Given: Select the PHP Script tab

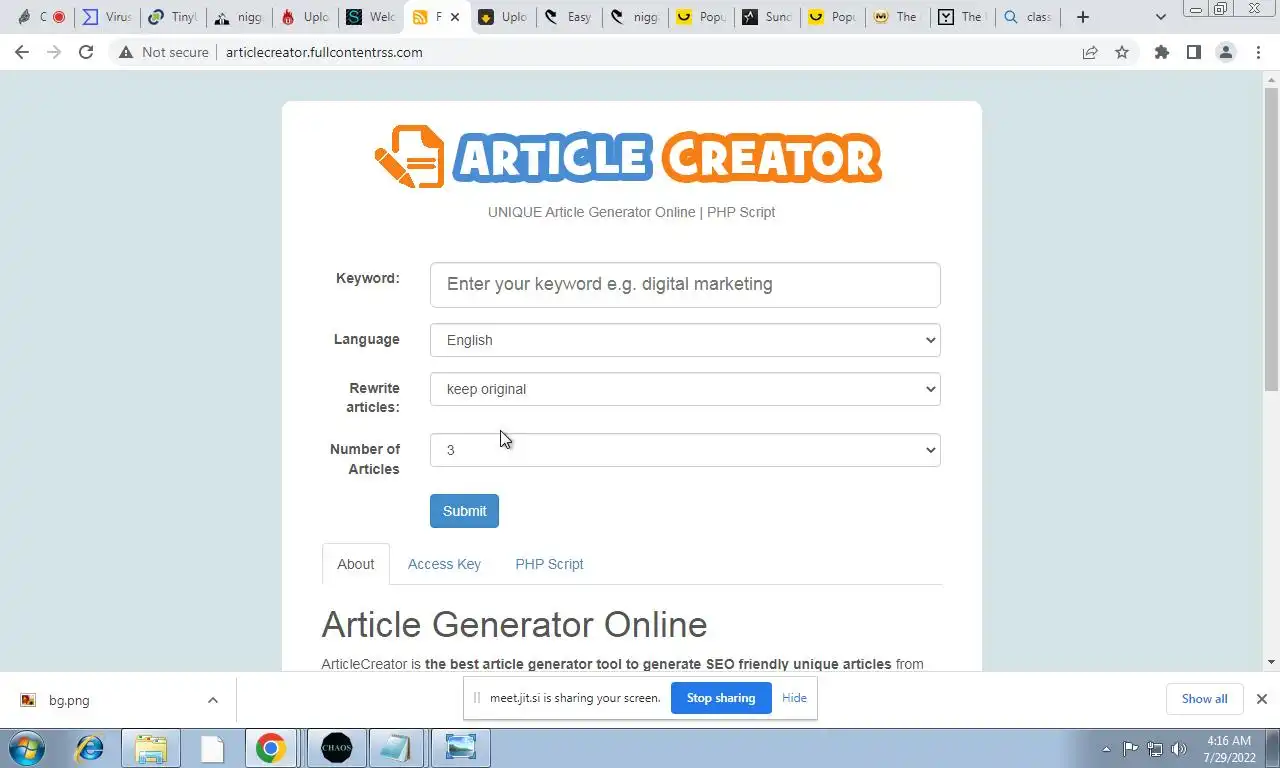Looking at the screenshot, I should 549,564.
